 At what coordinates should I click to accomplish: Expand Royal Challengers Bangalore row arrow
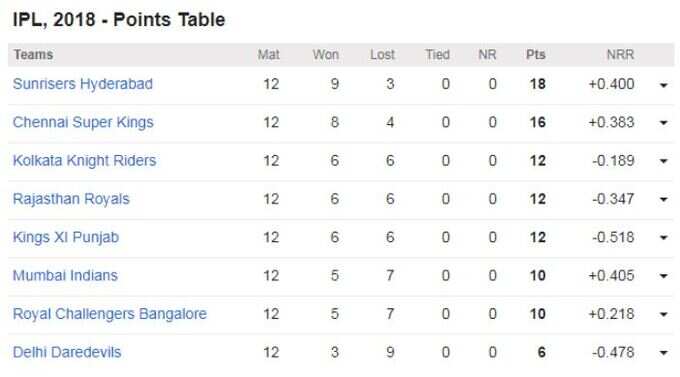click(663, 315)
